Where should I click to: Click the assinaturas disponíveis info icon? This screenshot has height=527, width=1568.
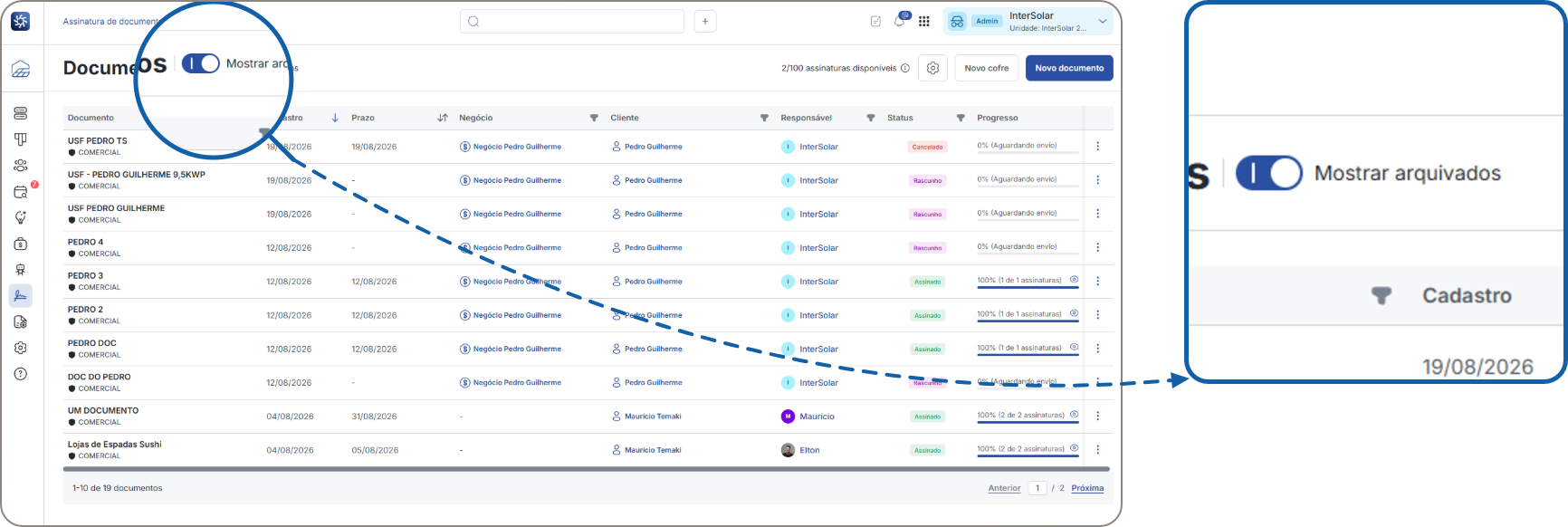[905, 68]
